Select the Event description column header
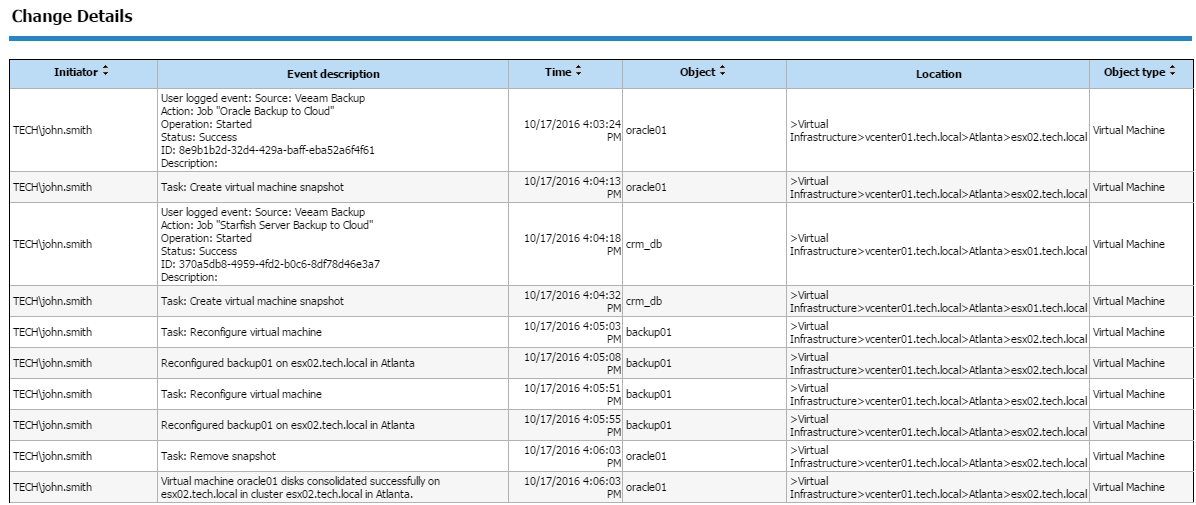1196x505 pixels. [x=333, y=74]
